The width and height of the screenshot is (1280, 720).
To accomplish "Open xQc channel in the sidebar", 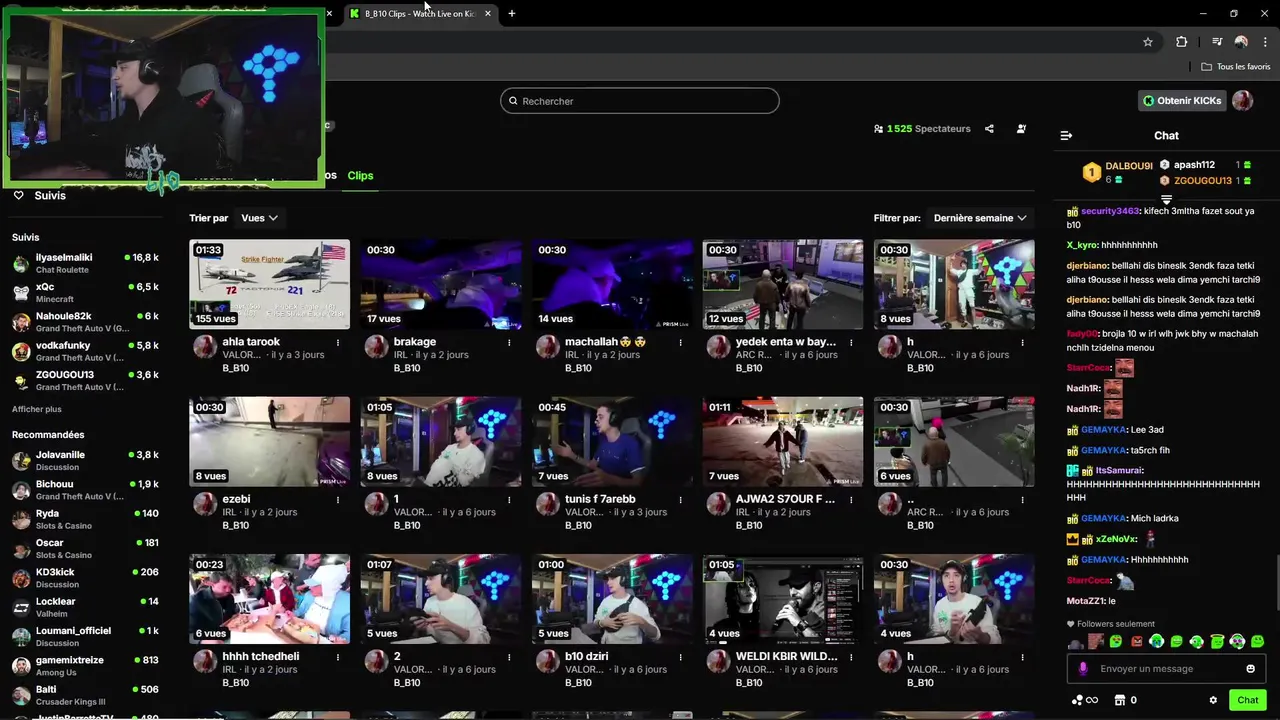I will tap(85, 292).
